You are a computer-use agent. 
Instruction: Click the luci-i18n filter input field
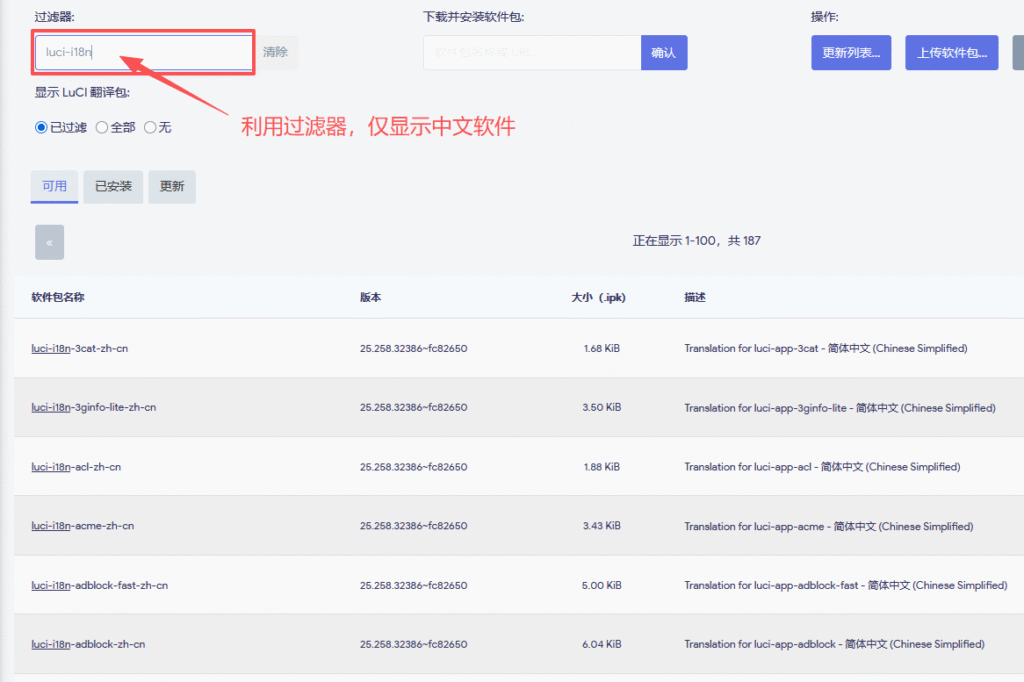[144, 52]
